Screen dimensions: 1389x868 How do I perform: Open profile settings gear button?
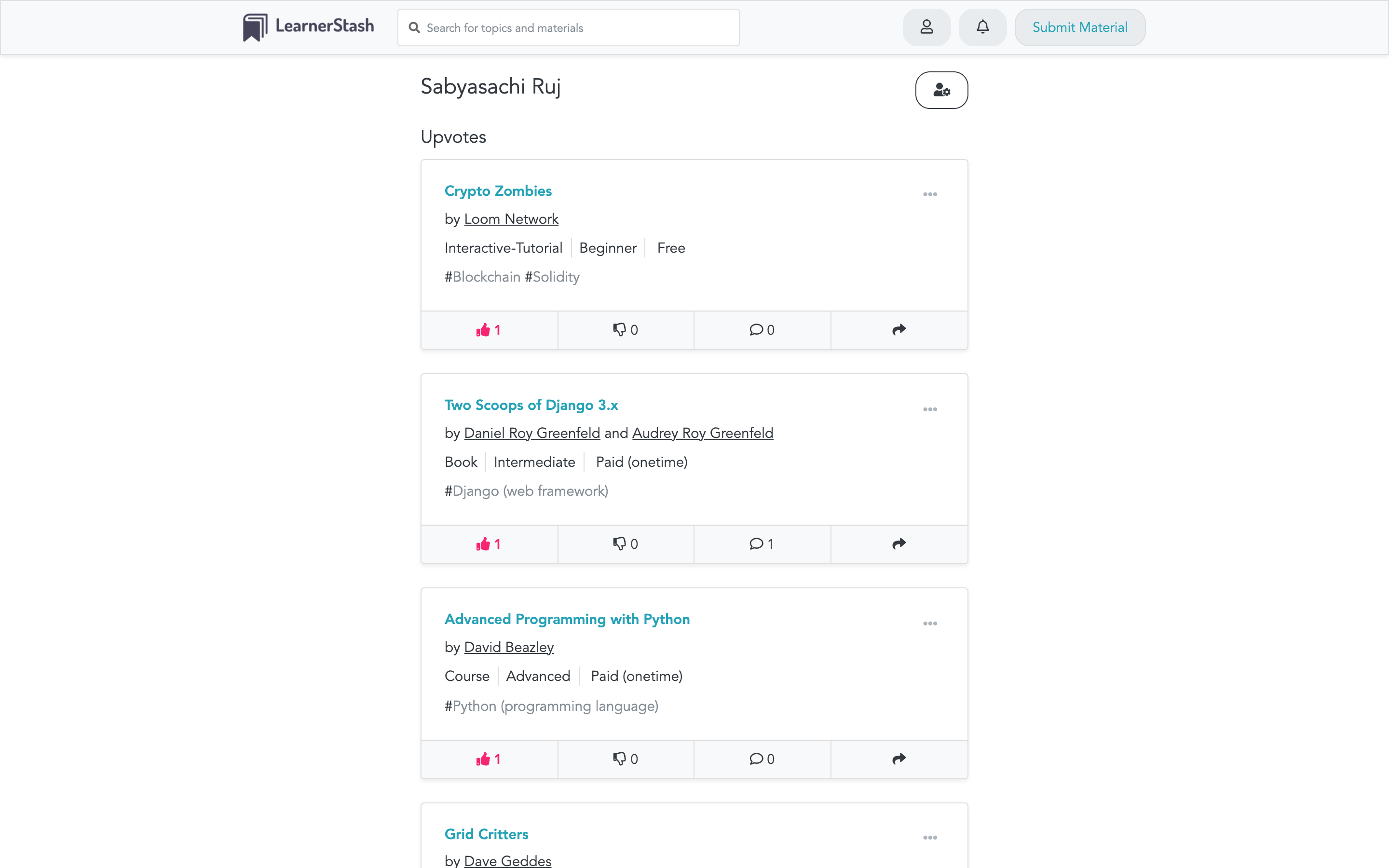pos(941,90)
